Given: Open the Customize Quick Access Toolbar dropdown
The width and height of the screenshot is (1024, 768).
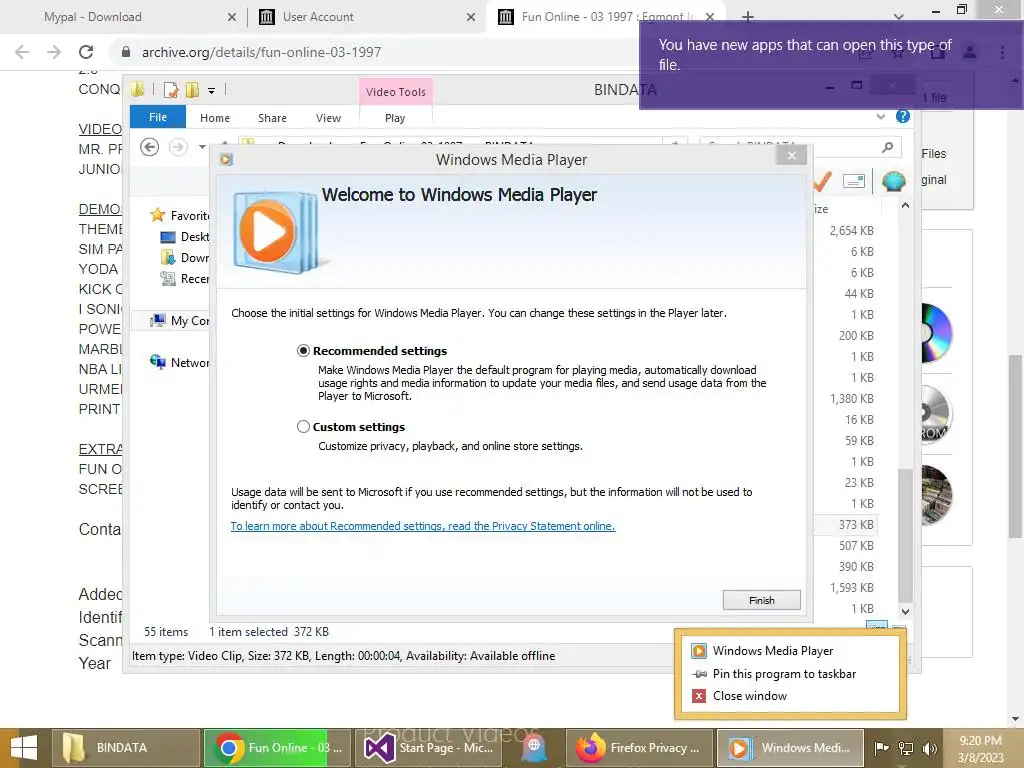Looking at the screenshot, I should pyautogui.click(x=212, y=91).
